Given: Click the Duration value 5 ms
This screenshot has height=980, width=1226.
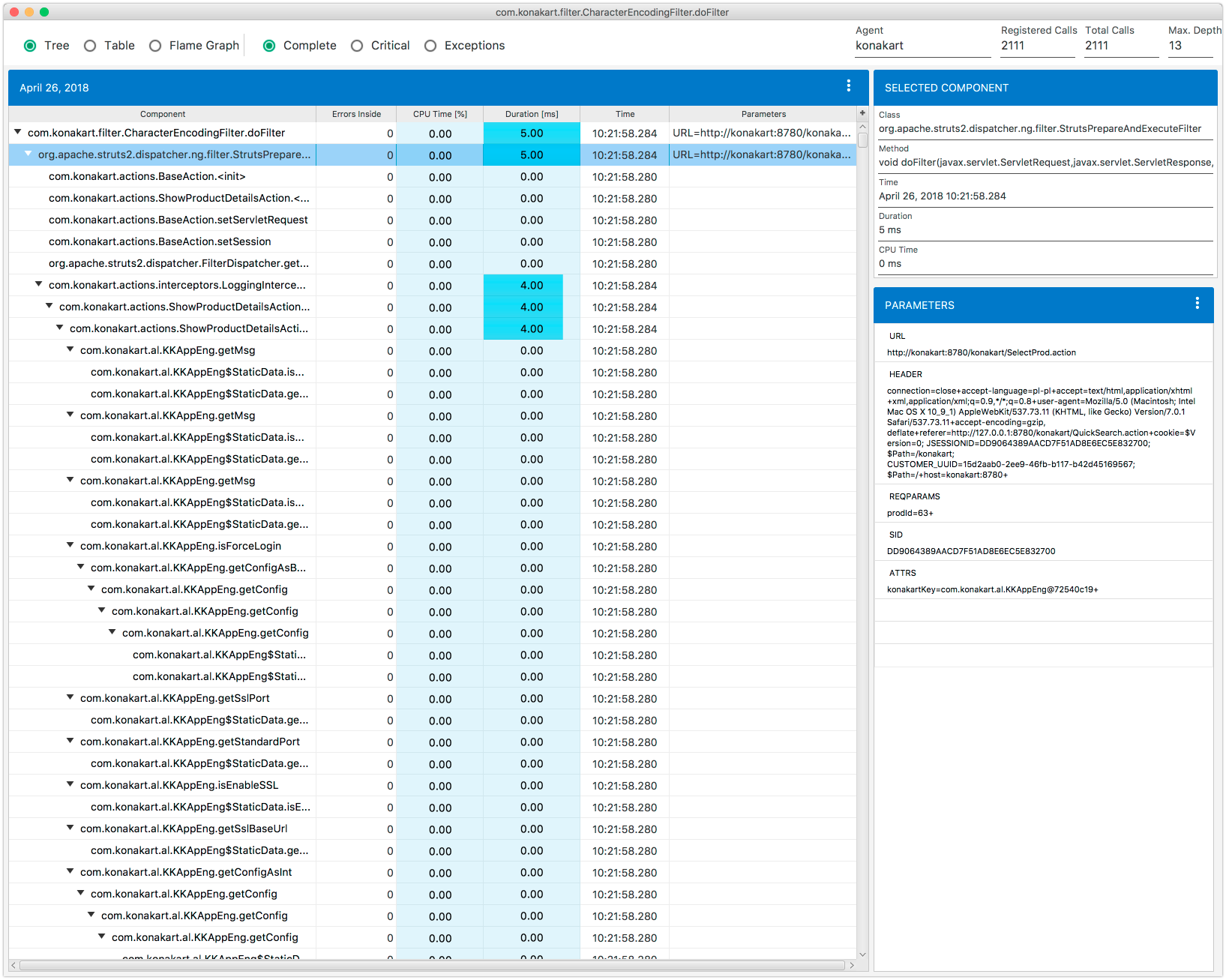Looking at the screenshot, I should [890, 229].
